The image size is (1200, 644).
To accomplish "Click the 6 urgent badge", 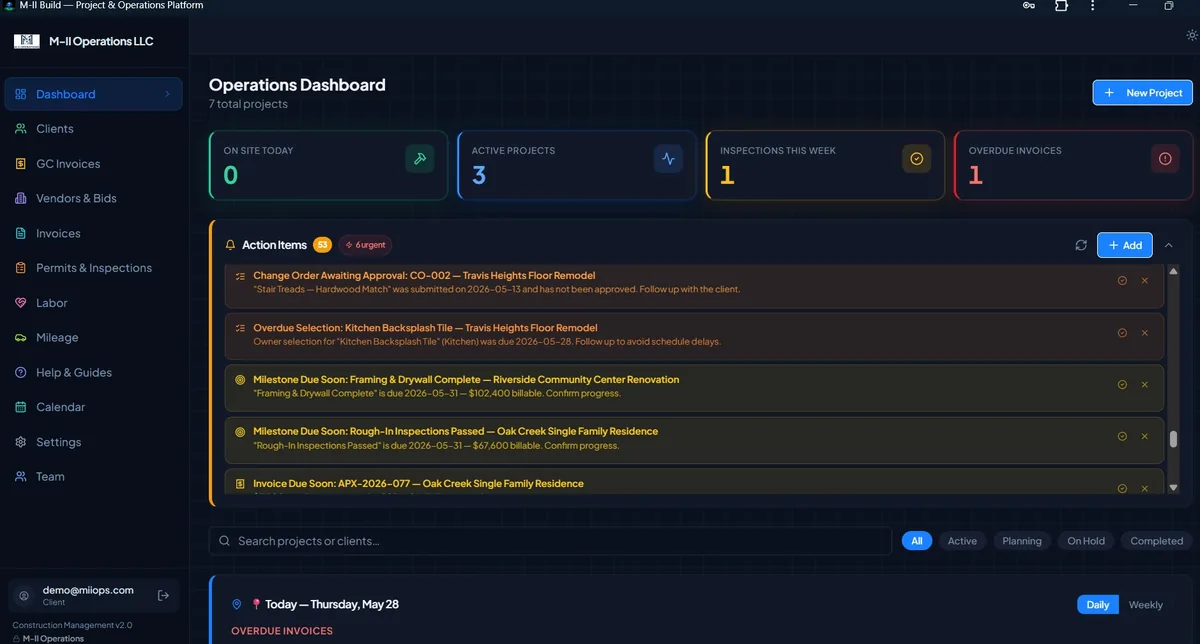I will tap(364, 245).
